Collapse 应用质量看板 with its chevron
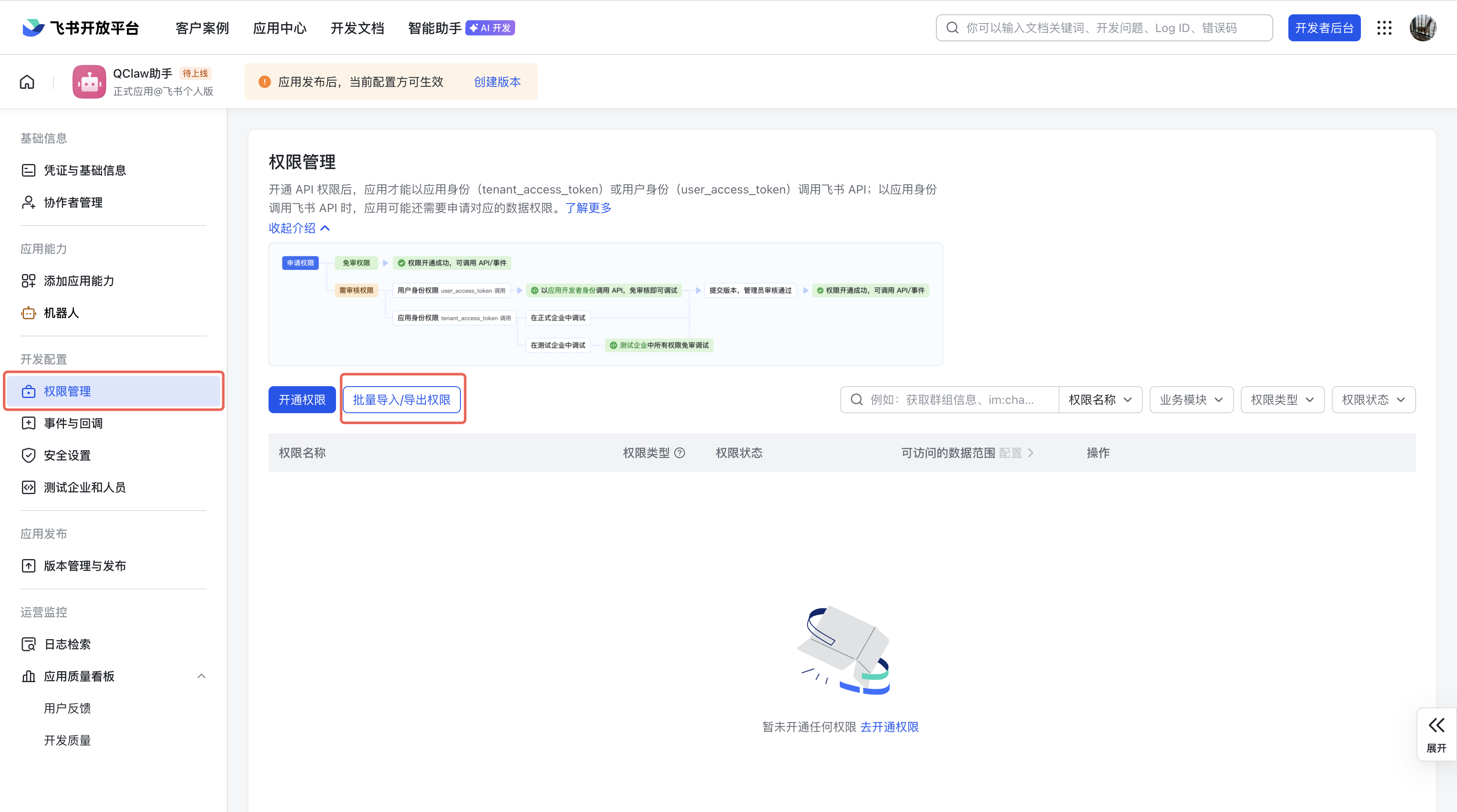 pos(201,676)
